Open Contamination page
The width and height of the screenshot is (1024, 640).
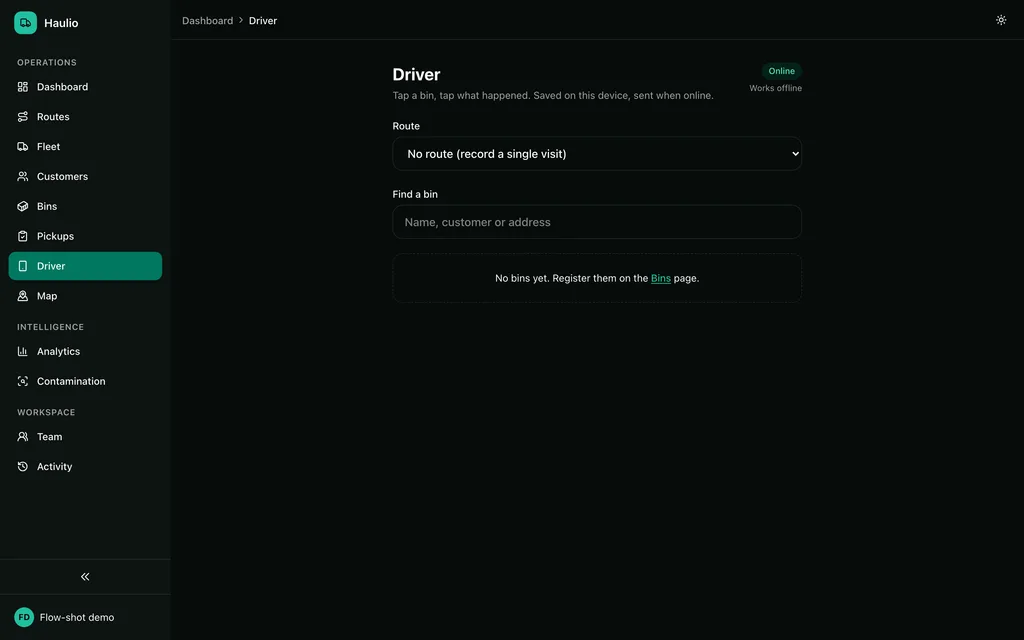pos(85,381)
